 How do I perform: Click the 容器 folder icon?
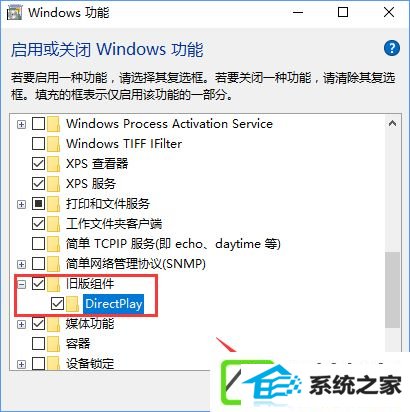pos(53,344)
